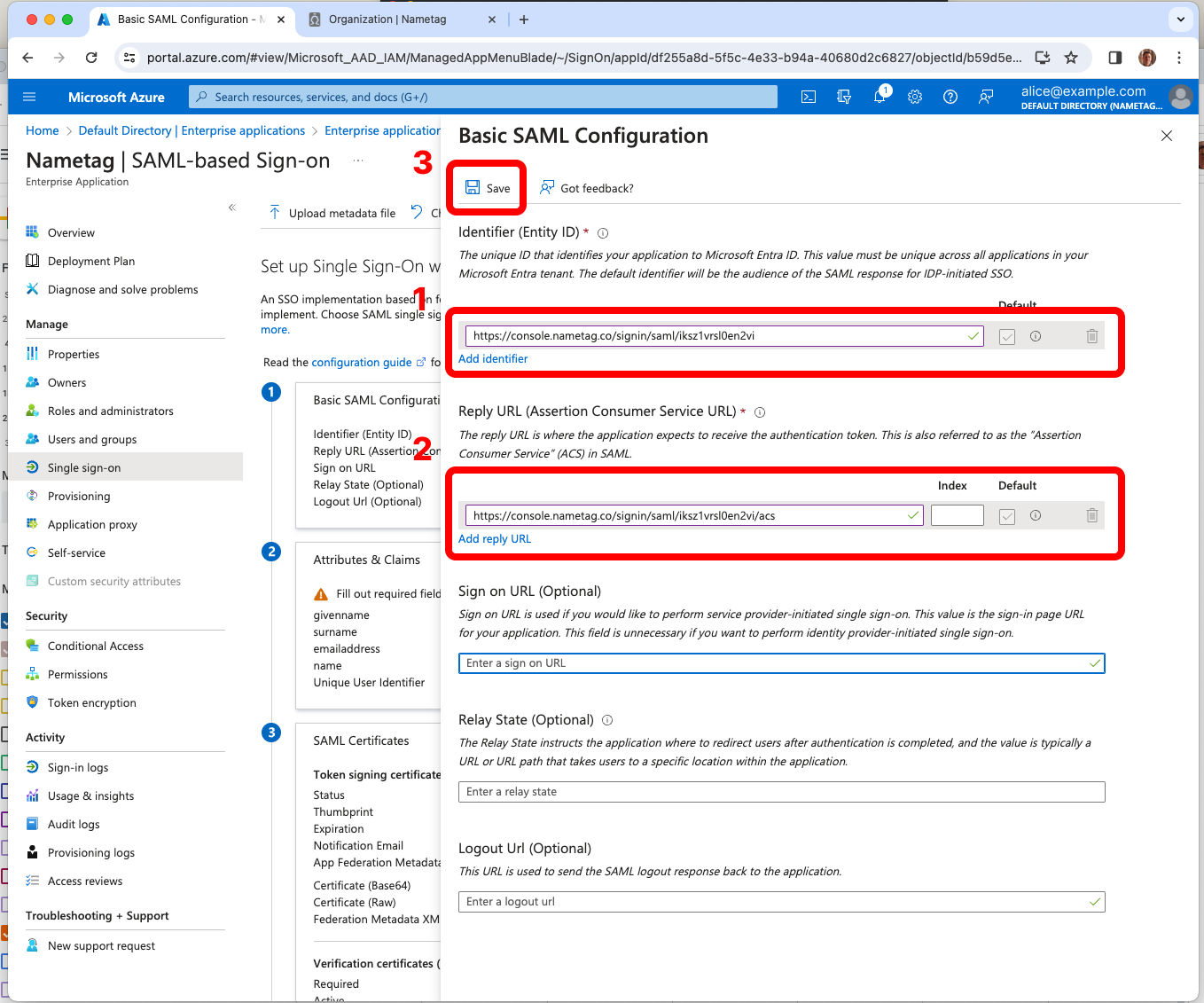Click the Relay State input field
The width and height of the screenshot is (1204, 1003).
point(782,792)
